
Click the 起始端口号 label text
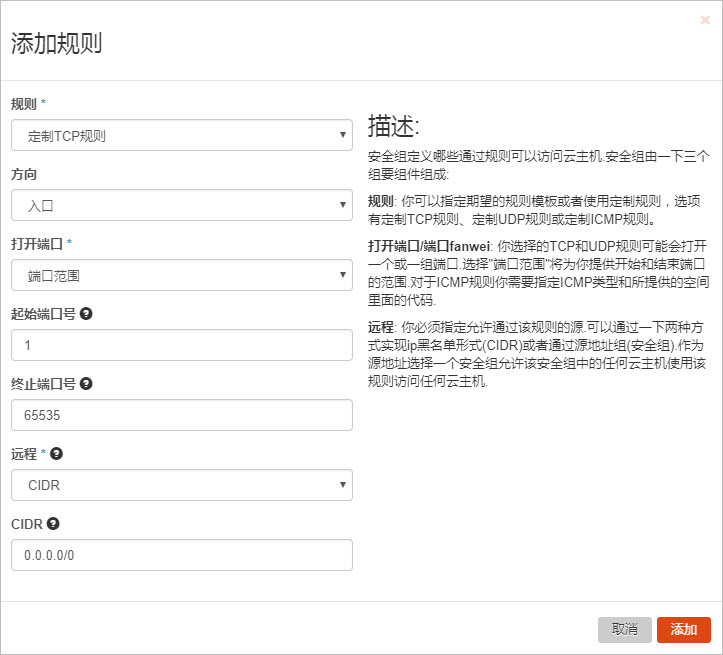tap(43, 314)
